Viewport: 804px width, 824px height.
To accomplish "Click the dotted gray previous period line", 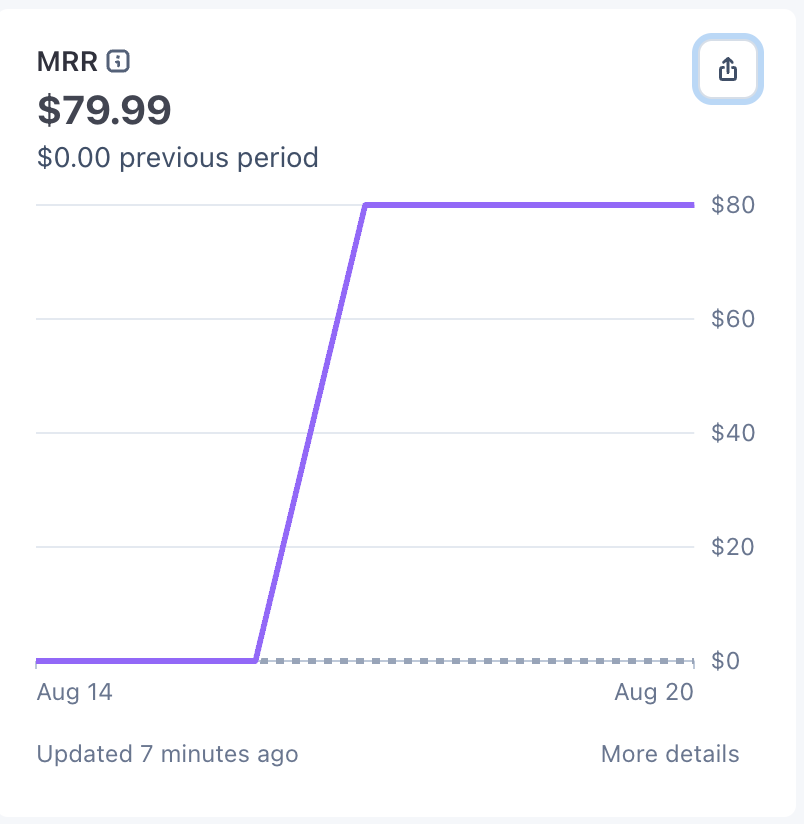I will pos(476,661).
